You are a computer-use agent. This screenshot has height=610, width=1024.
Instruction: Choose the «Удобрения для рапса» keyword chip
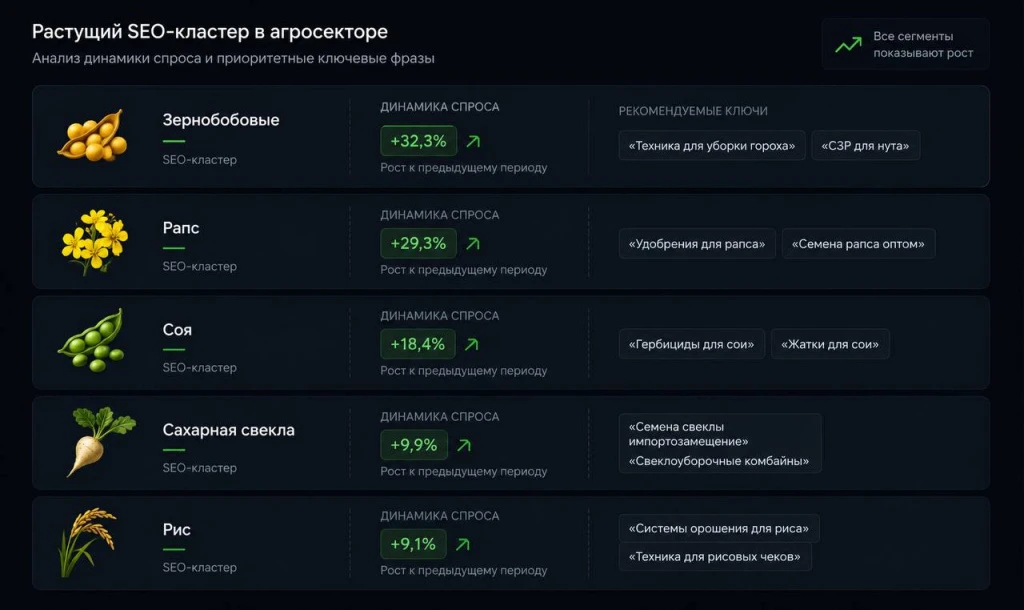pyautogui.click(x=697, y=244)
